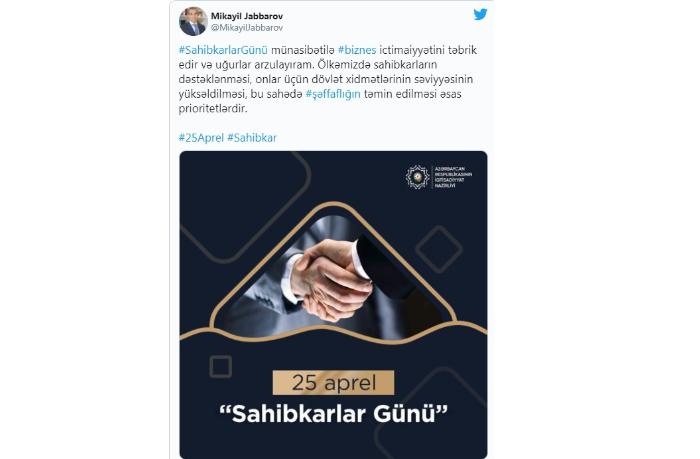Click the tweet body text paragraph
Viewport: 700px width, 459px height.
click(x=328, y=79)
